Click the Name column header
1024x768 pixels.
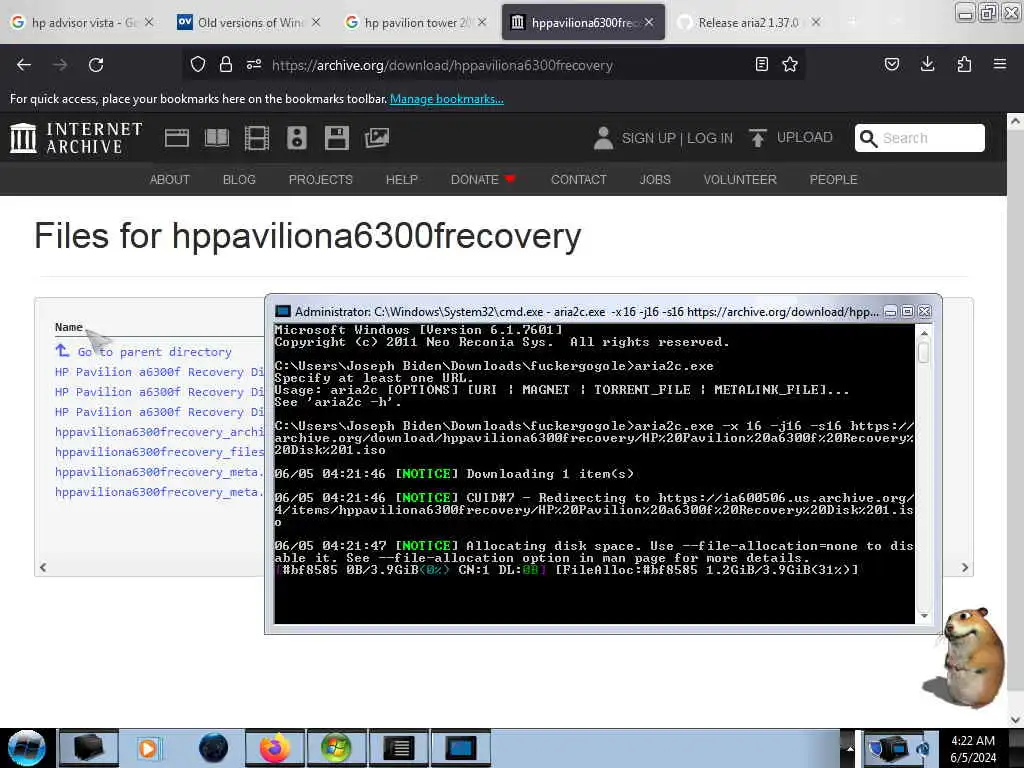[x=69, y=327]
